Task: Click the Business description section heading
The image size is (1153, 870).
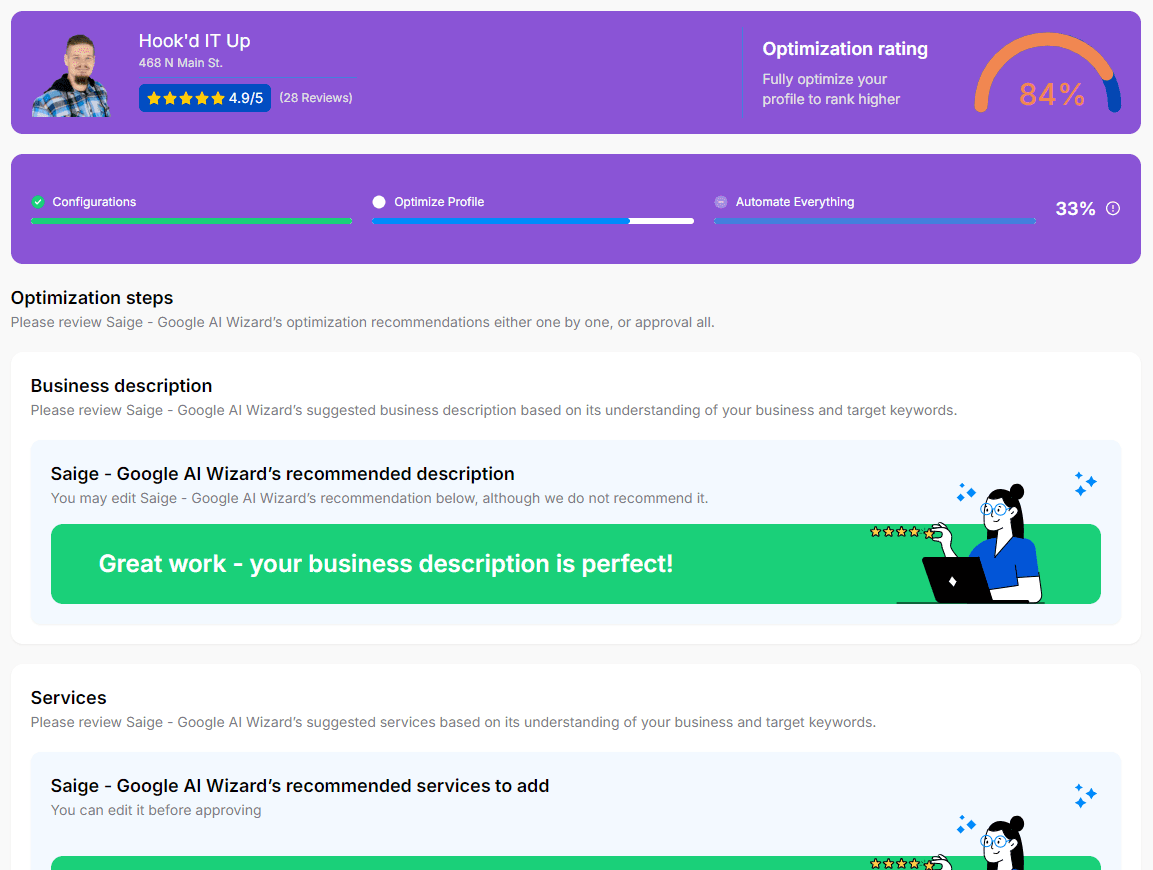Action: [x=121, y=385]
